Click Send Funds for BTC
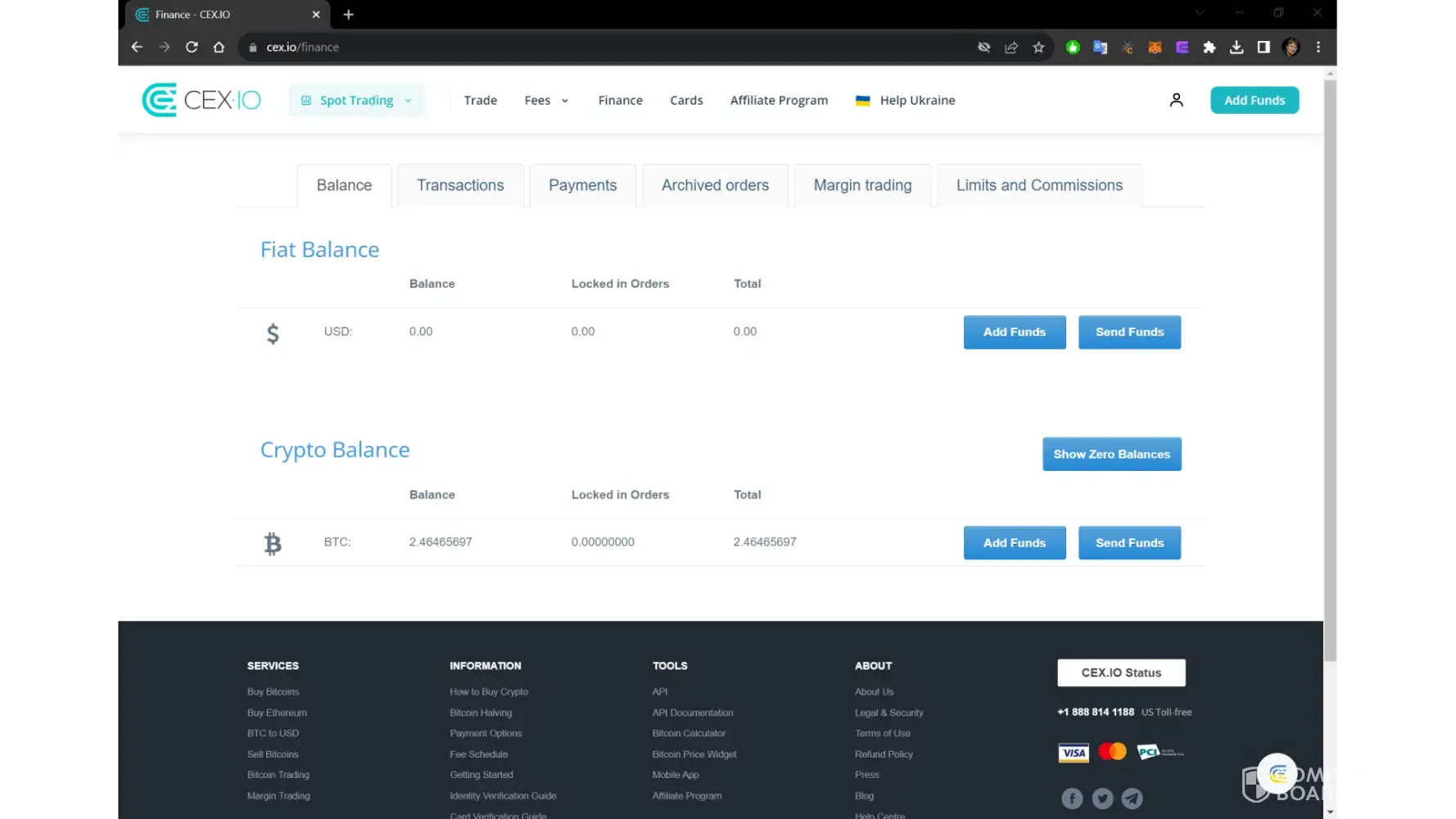This screenshot has height=819, width=1456. click(1129, 543)
